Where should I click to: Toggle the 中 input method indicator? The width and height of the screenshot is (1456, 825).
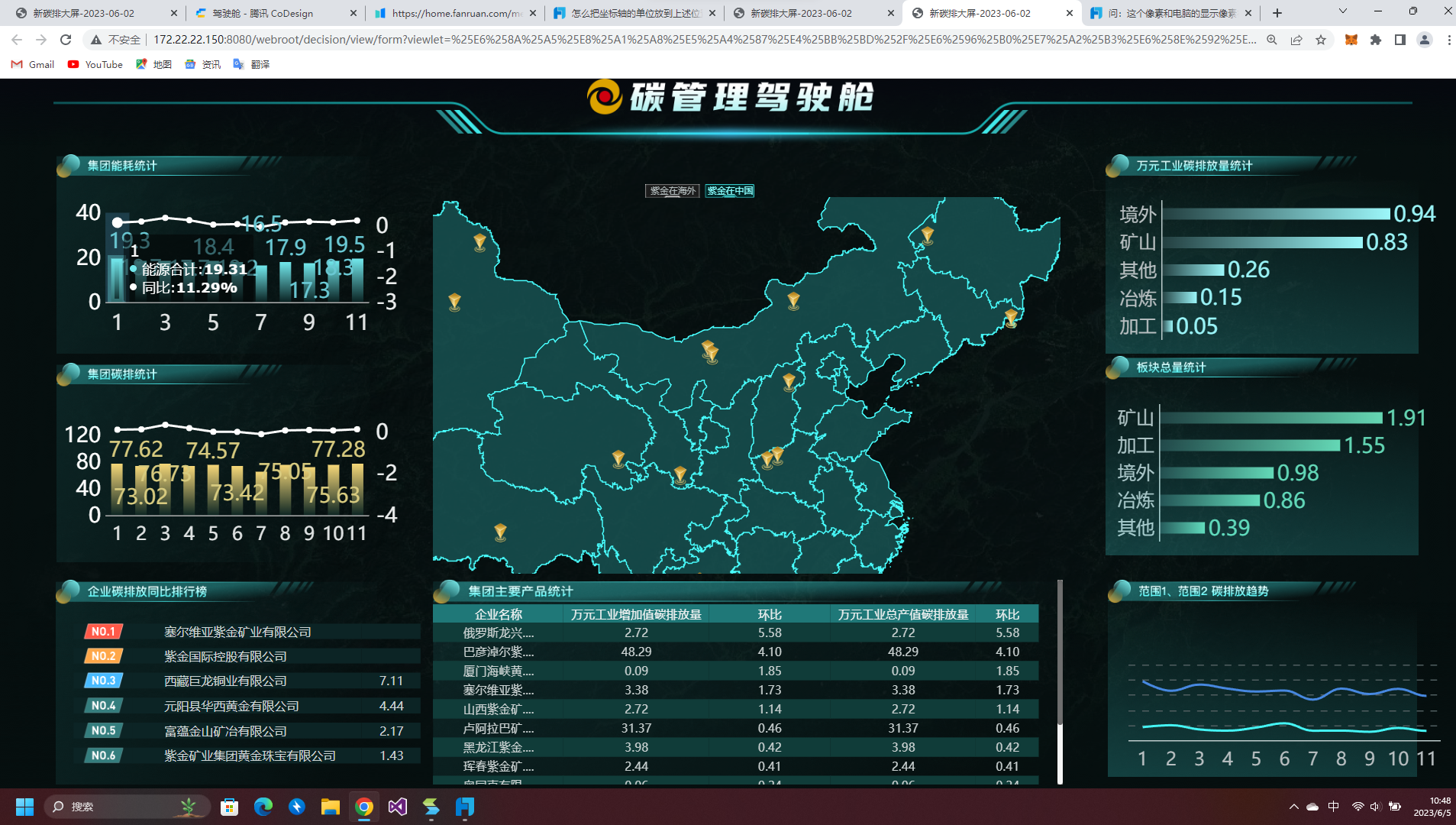tap(1334, 807)
